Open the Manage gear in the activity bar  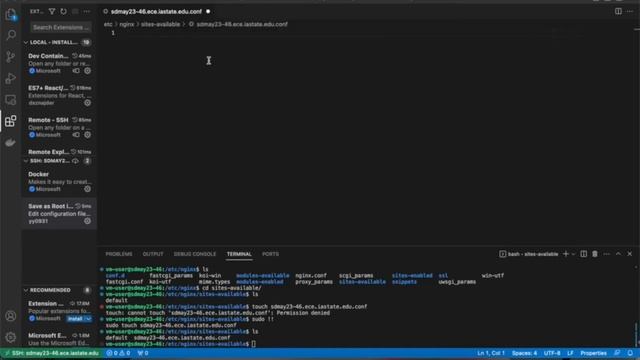[11, 337]
